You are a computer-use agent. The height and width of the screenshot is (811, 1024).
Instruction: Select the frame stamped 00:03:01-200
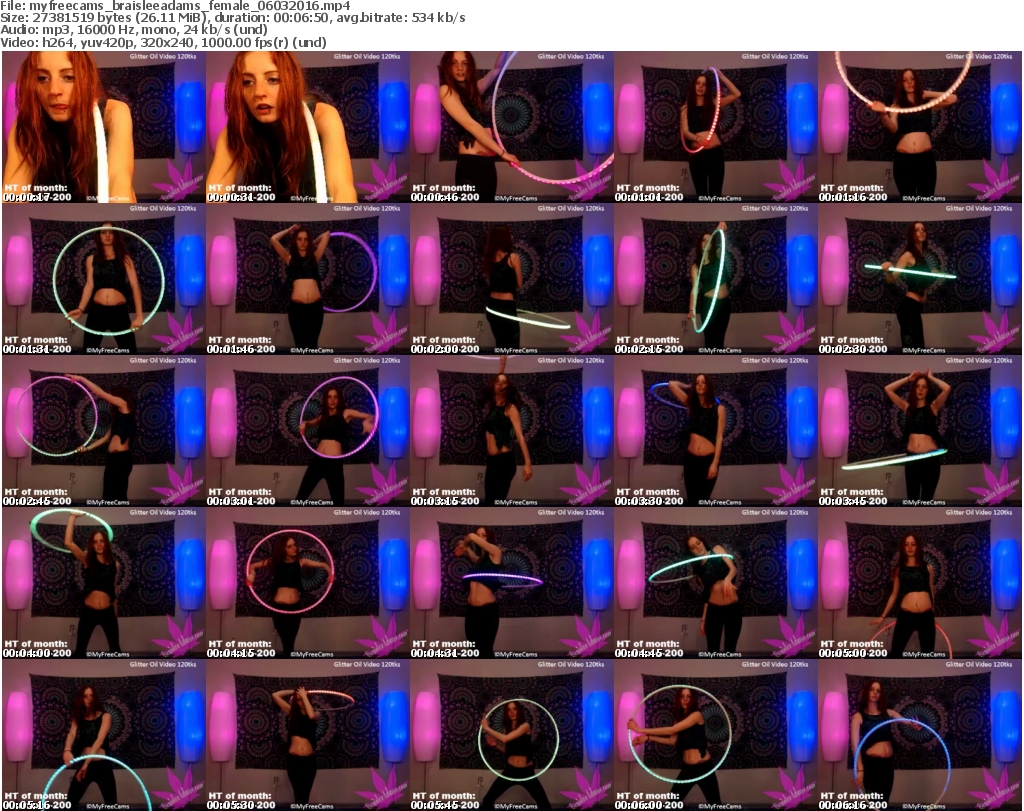(308, 431)
